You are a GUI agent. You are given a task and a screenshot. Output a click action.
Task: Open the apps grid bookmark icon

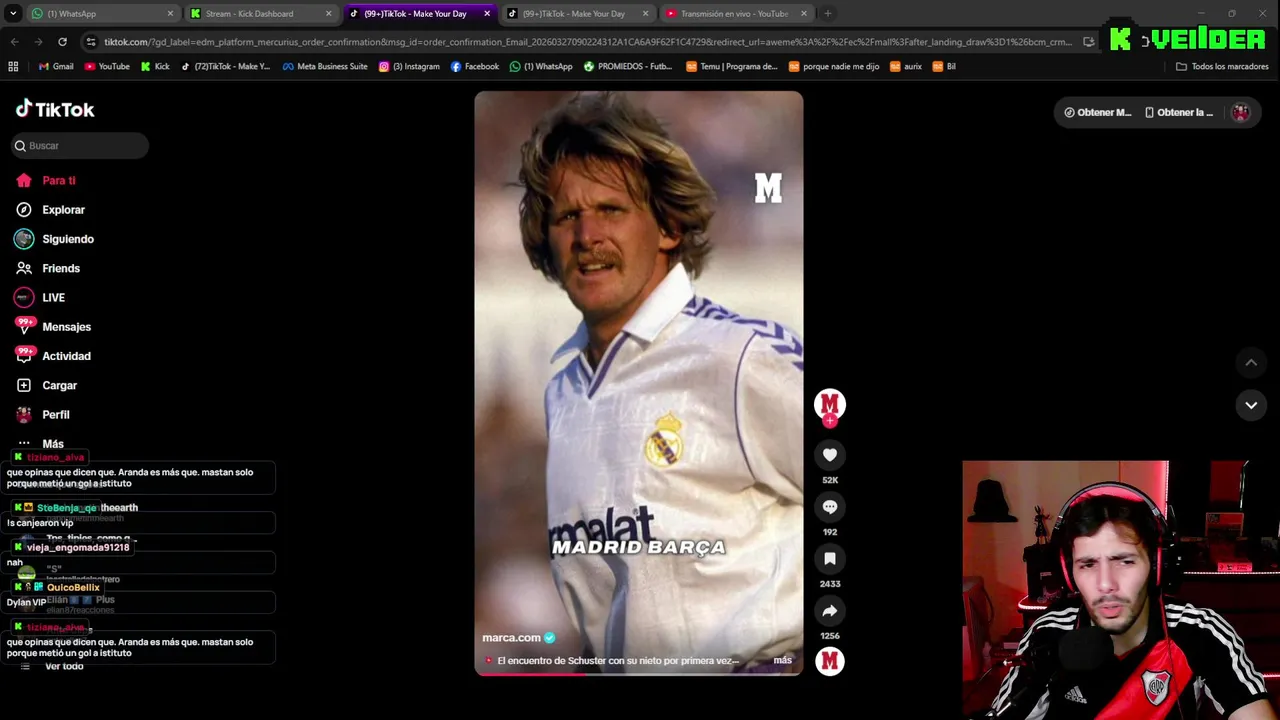click(13, 67)
